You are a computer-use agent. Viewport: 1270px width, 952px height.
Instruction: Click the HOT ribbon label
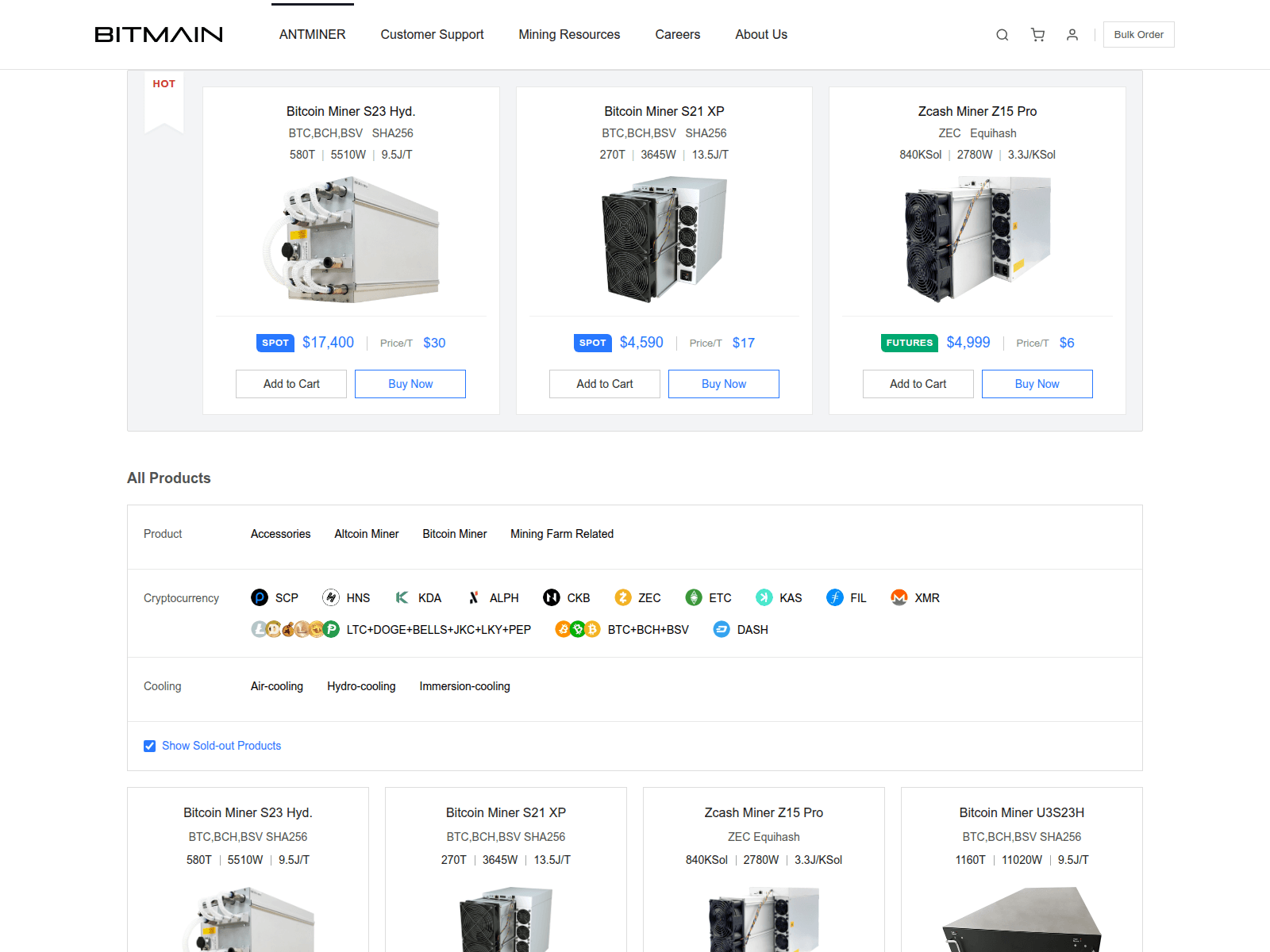(164, 84)
